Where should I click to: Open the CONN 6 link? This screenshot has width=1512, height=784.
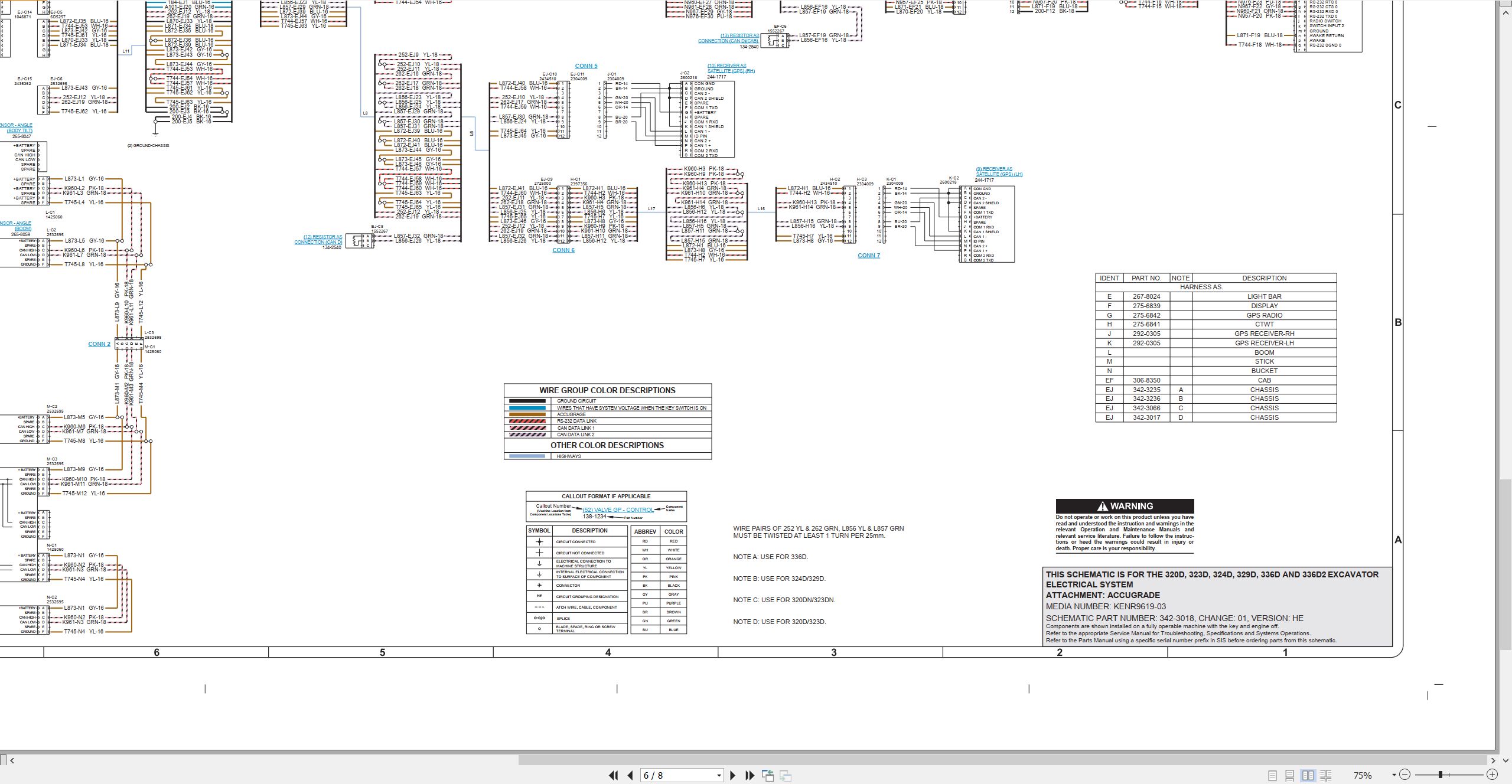563,250
